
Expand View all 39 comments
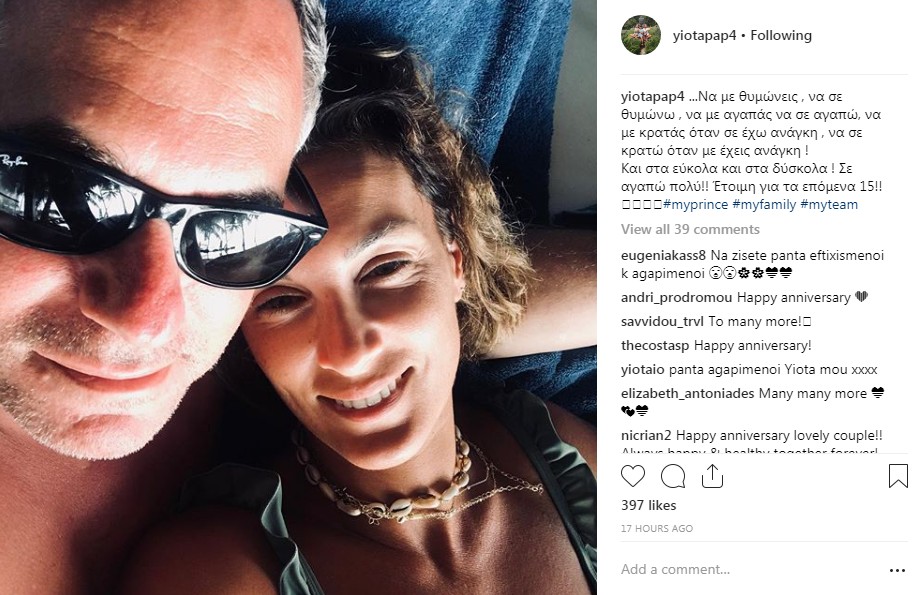pyautogui.click(x=690, y=229)
